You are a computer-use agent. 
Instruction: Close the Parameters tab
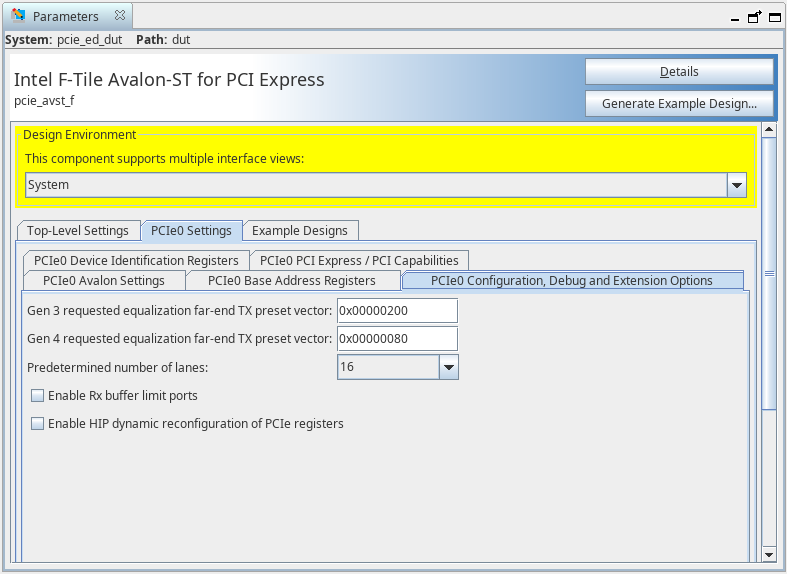coord(119,16)
